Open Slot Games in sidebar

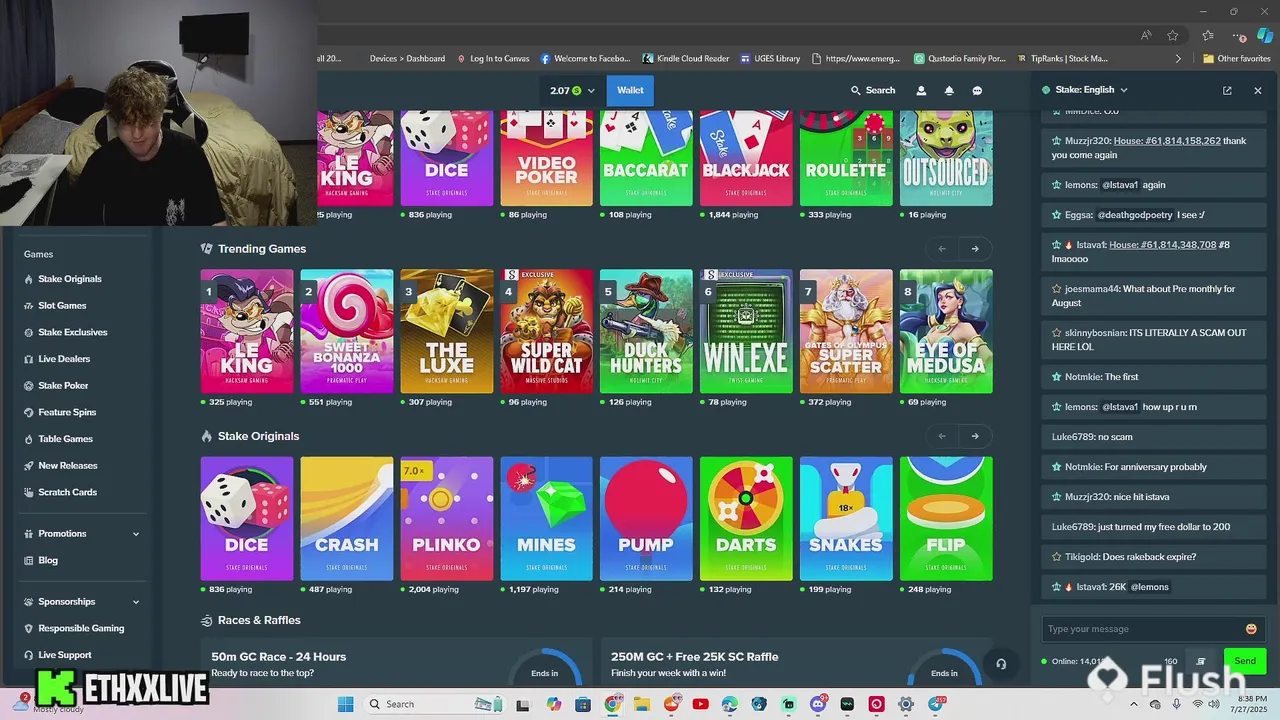coord(62,306)
